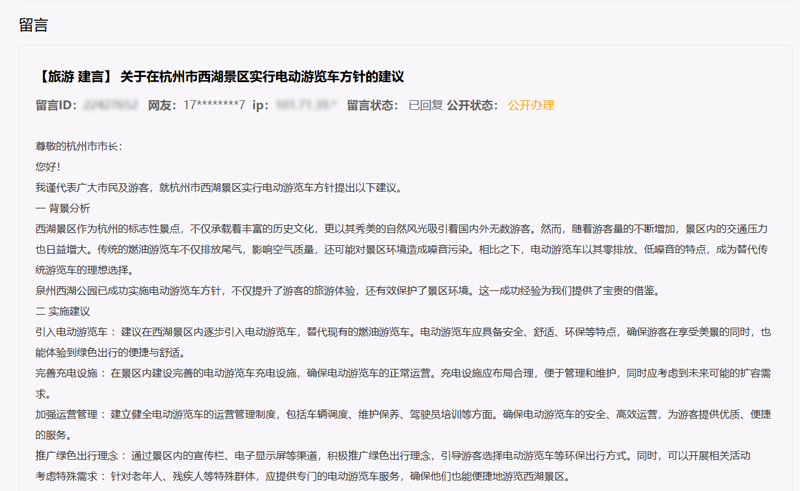Click the 留言 section heading
800x491 pixels.
(33, 25)
